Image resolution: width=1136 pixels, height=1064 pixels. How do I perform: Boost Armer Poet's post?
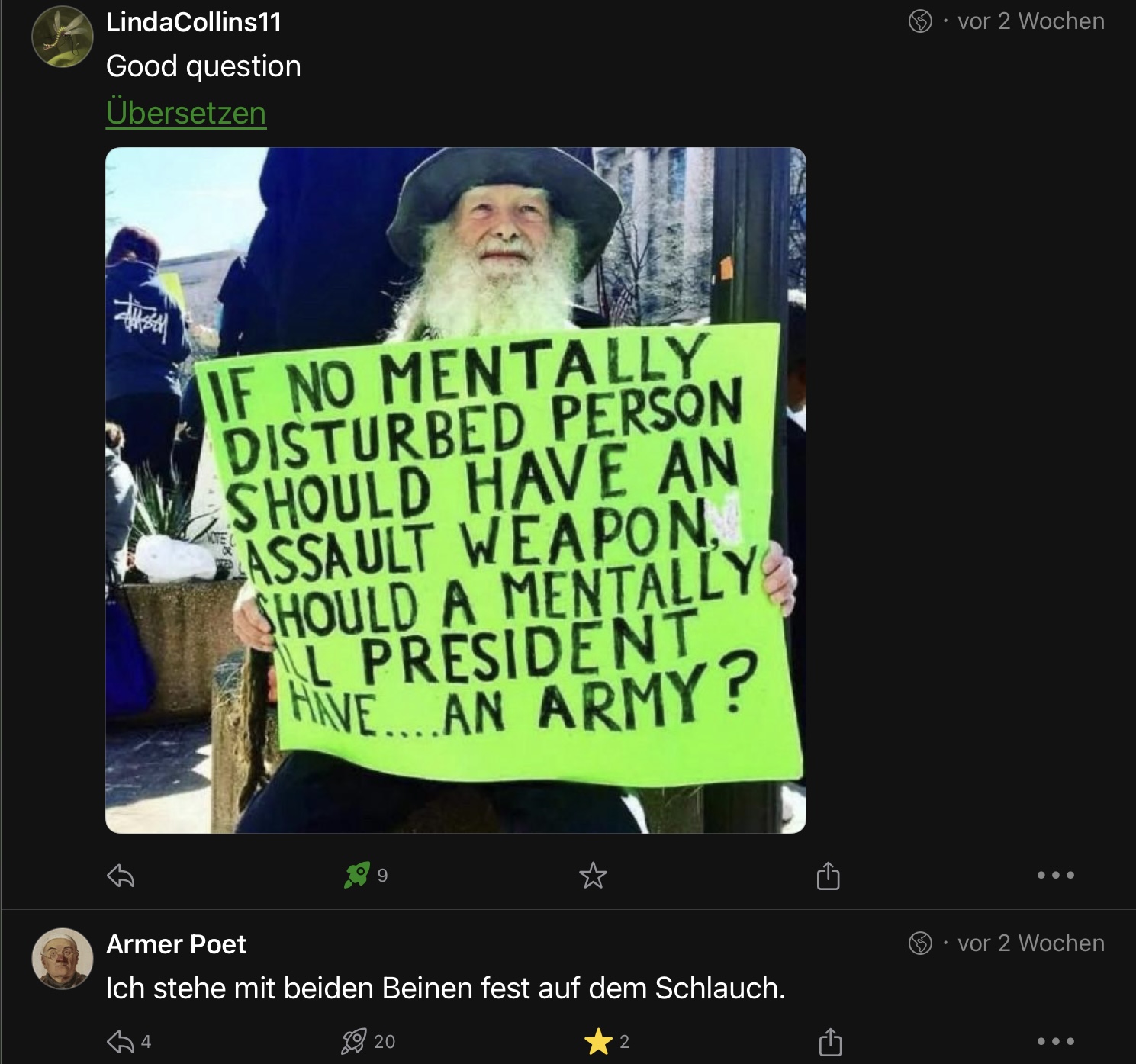coord(355,1041)
